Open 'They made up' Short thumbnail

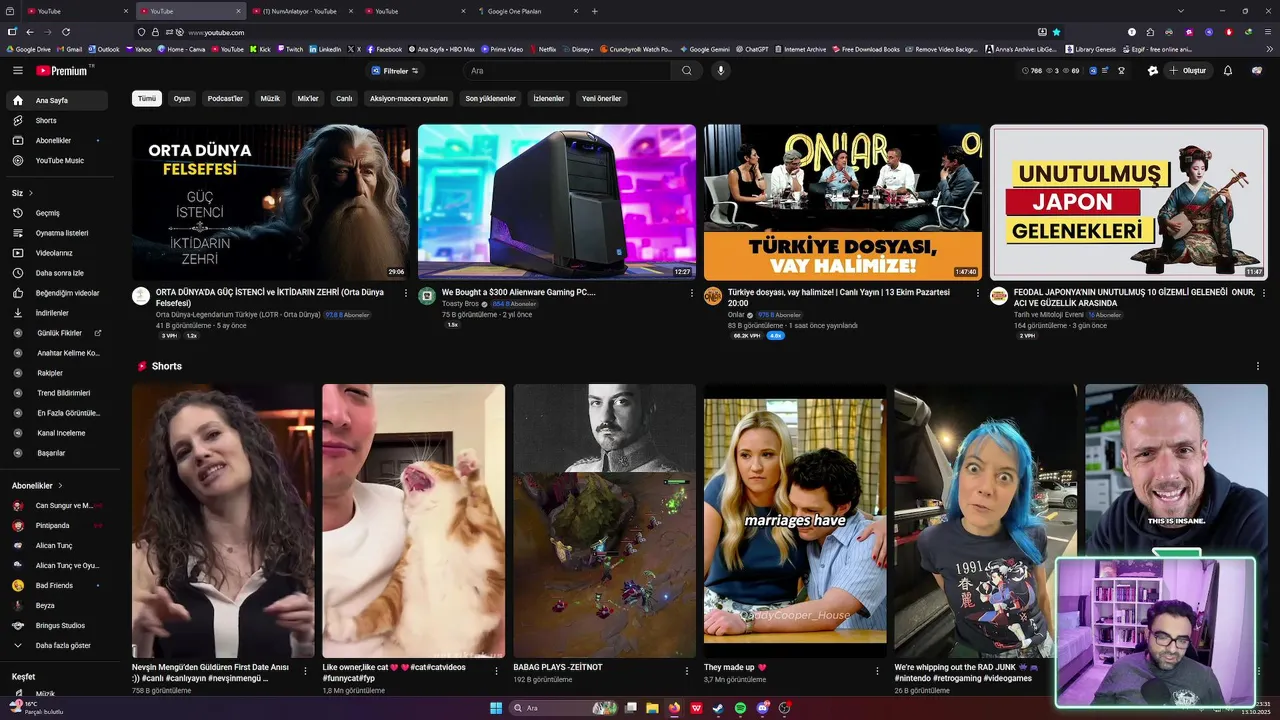click(795, 521)
